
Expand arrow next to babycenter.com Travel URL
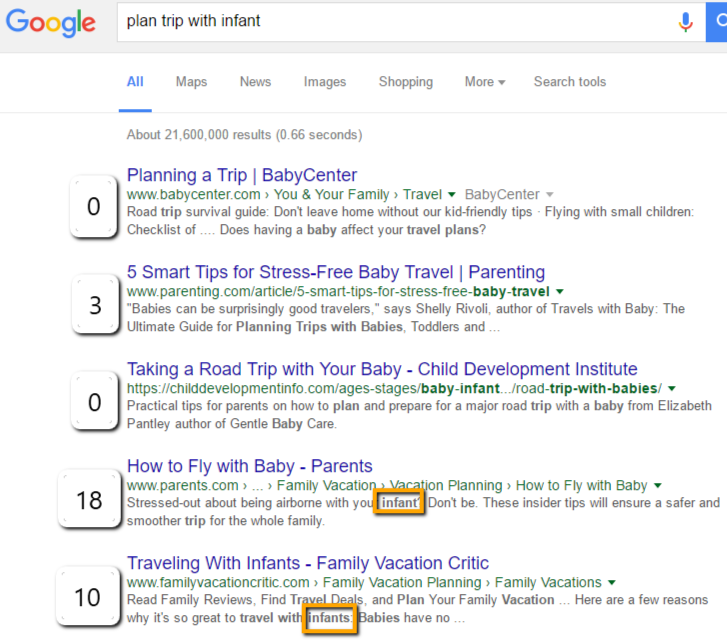coord(452,194)
